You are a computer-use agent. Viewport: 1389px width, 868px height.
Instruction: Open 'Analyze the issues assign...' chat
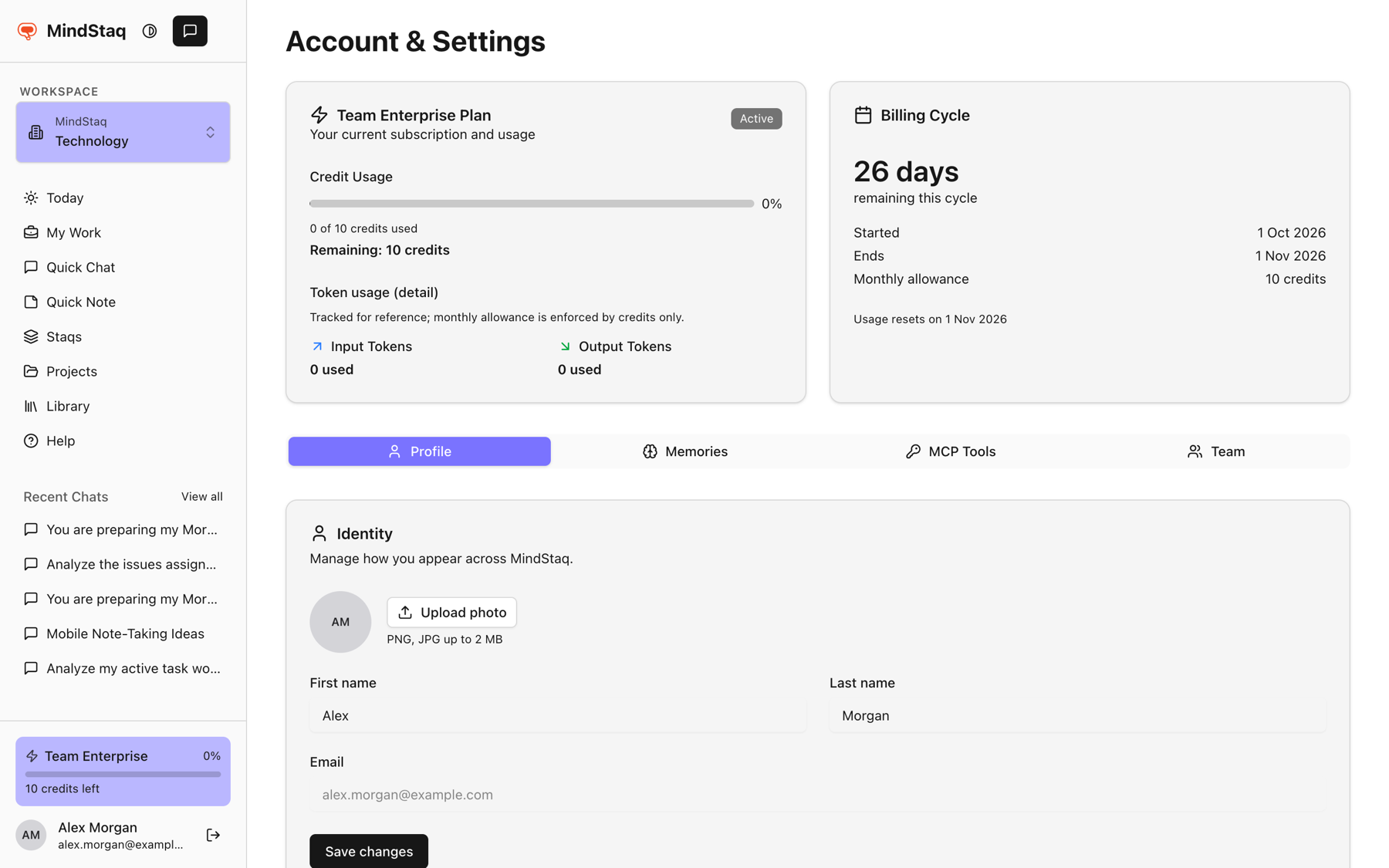123,565
